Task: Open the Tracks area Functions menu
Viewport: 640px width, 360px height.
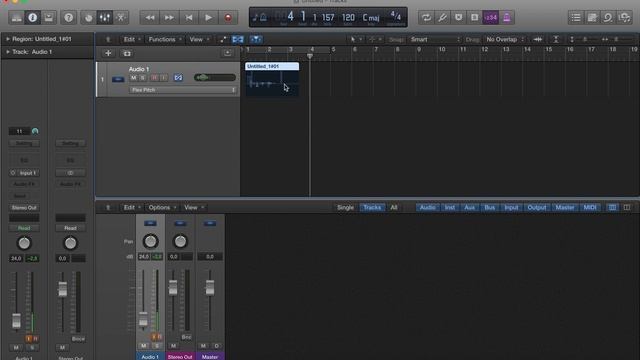Action: click(164, 39)
